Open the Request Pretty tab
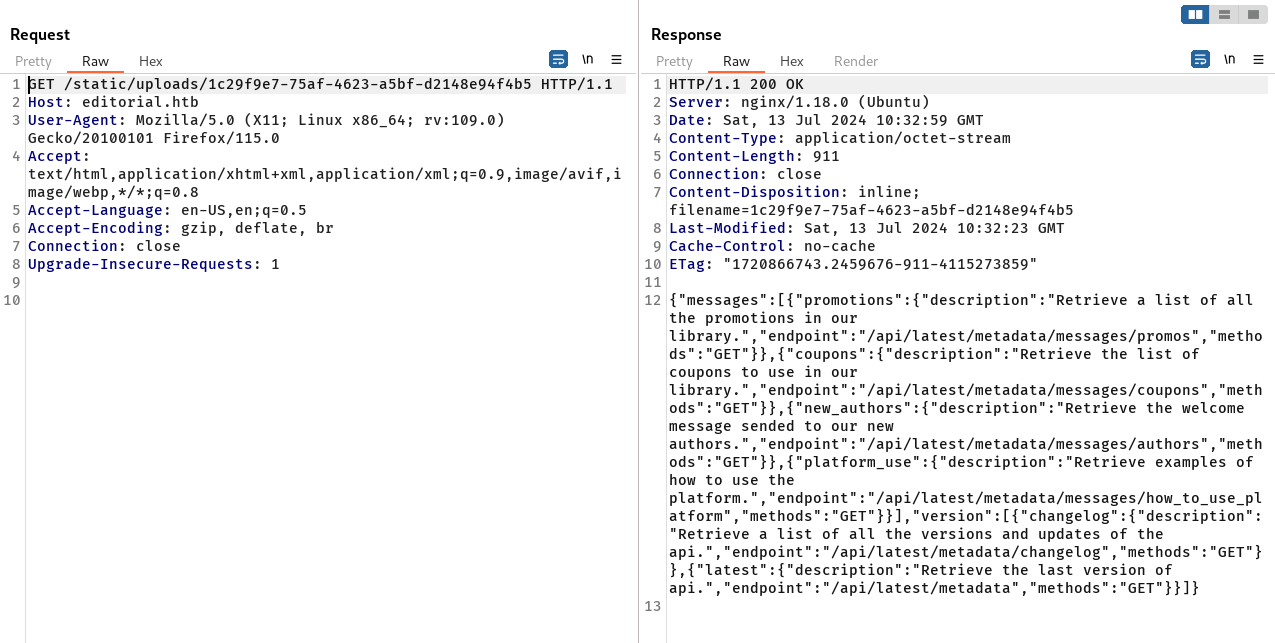Screen dimensions: 1275x643 click(x=33, y=62)
